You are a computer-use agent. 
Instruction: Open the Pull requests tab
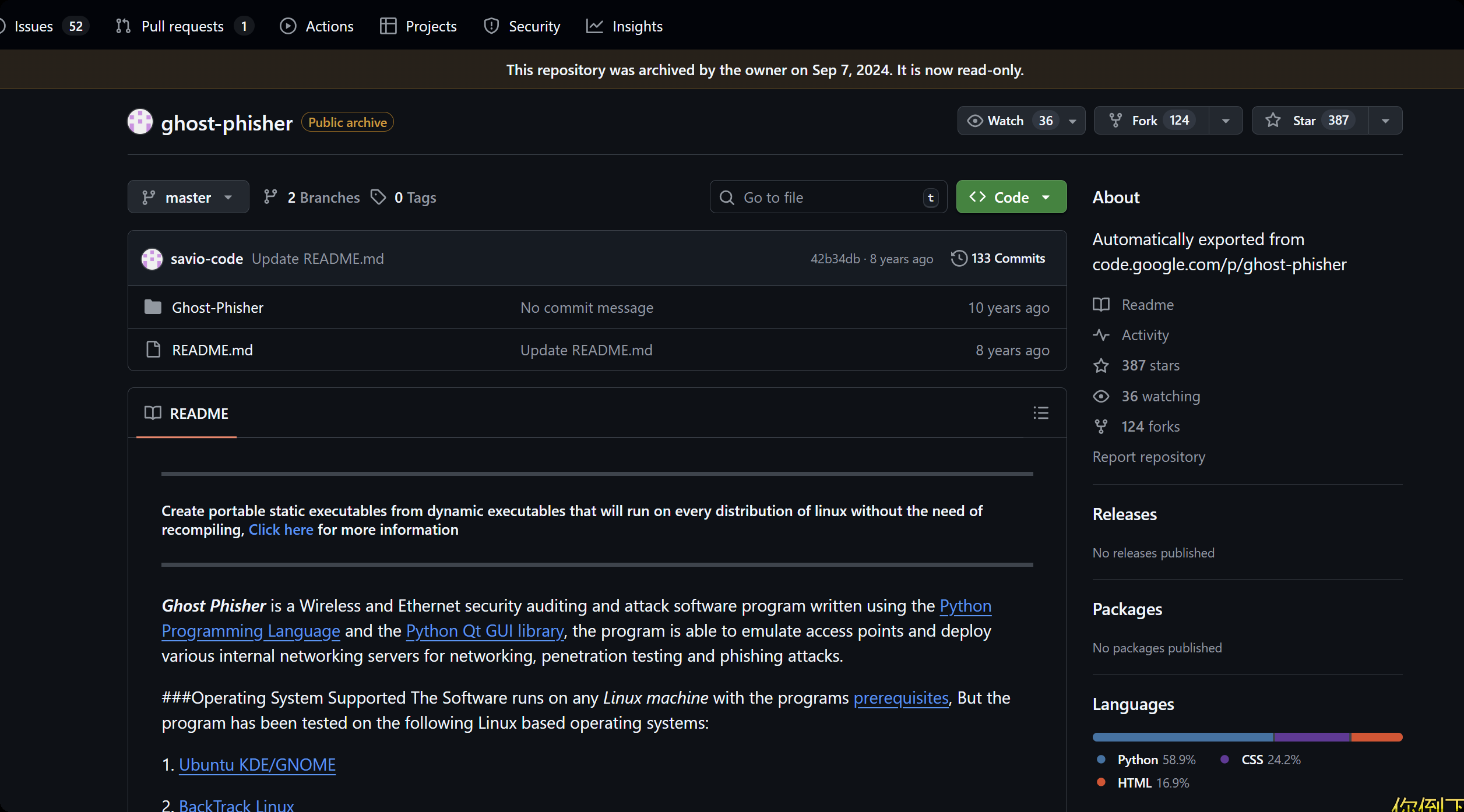tap(182, 26)
